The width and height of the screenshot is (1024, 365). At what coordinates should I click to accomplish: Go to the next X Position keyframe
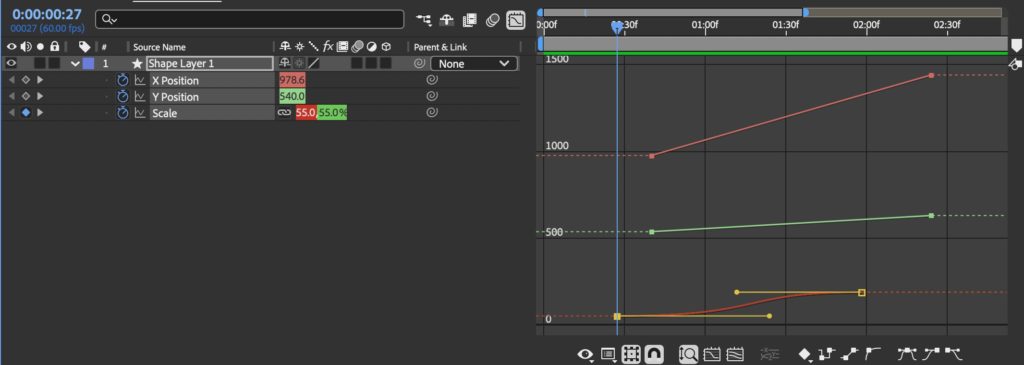40,80
